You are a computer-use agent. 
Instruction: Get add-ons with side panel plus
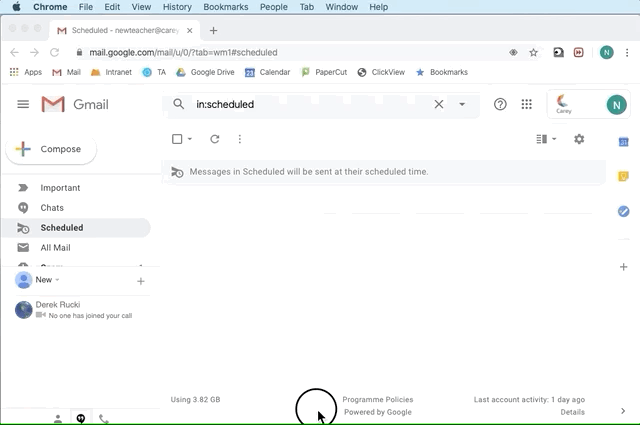coord(623,267)
